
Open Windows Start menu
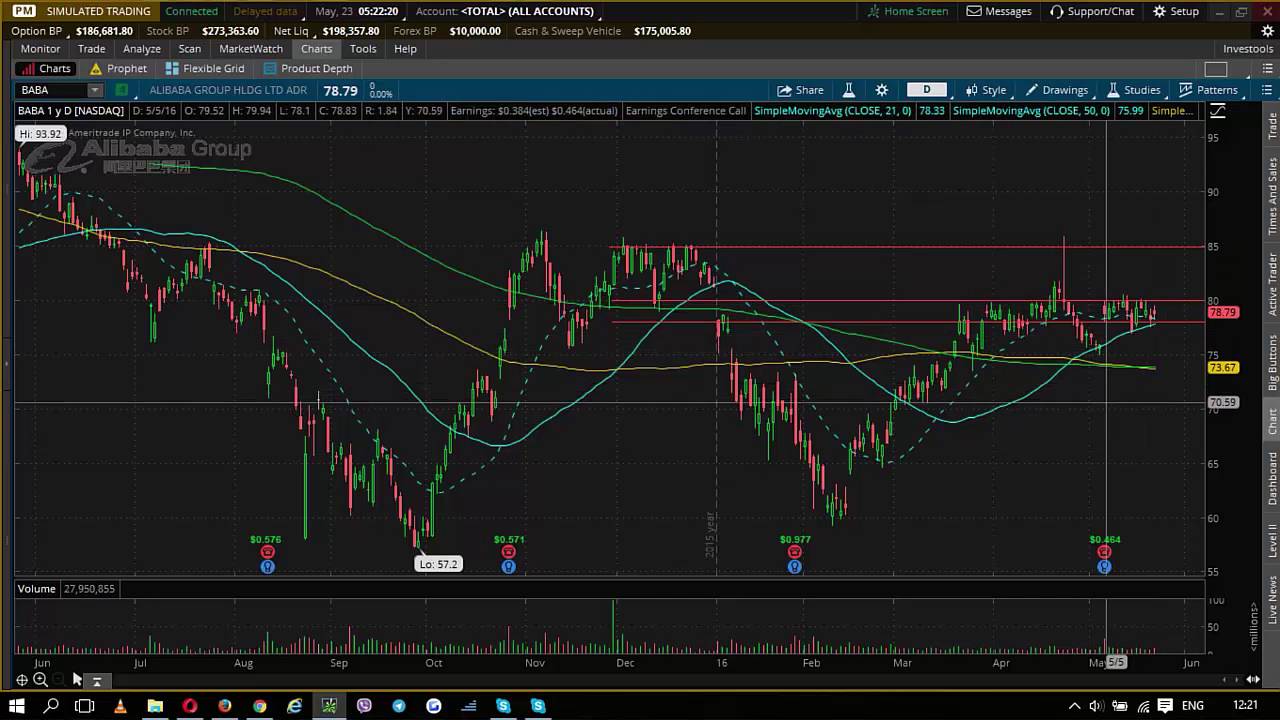[x=17, y=706]
